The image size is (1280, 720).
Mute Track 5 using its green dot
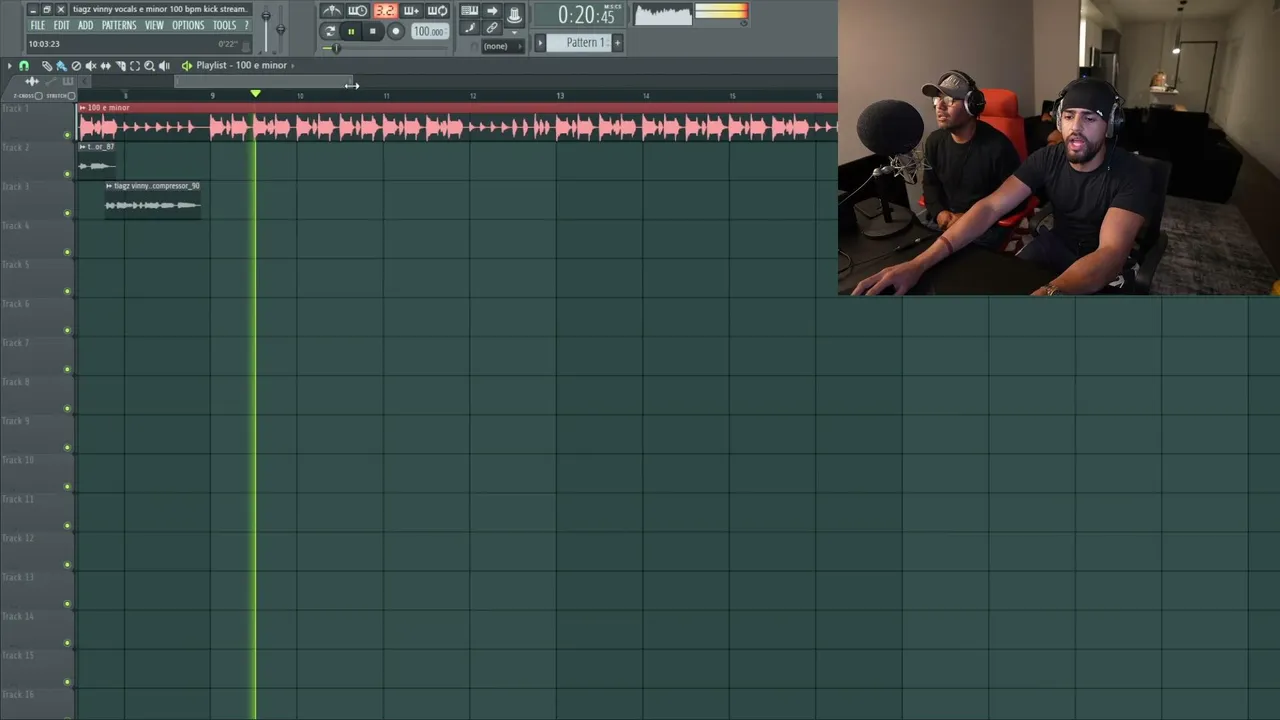(68, 291)
